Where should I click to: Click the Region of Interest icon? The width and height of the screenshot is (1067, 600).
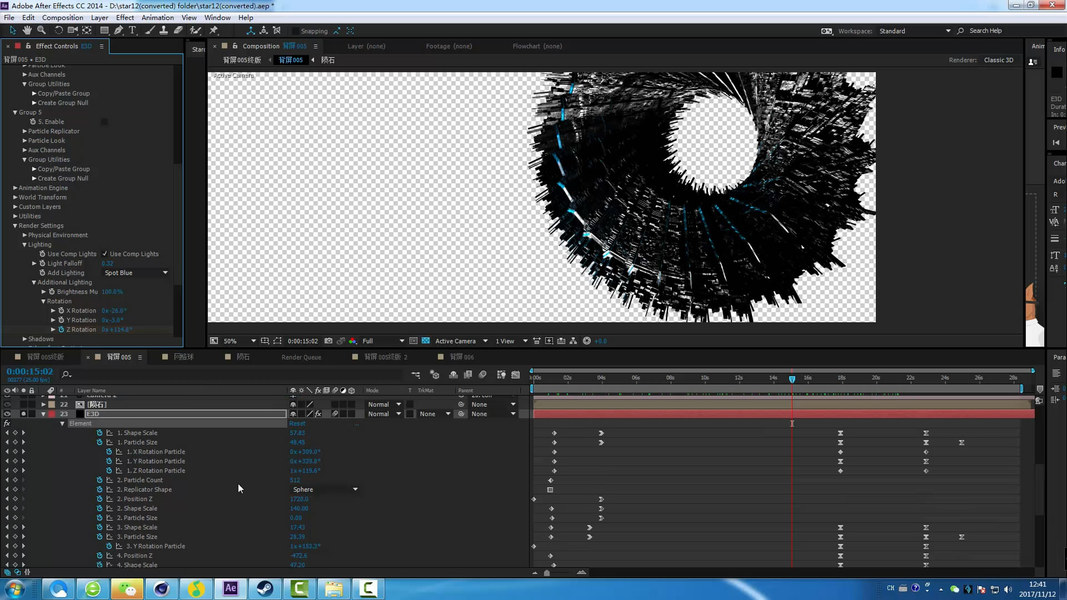pyautogui.click(x=413, y=341)
